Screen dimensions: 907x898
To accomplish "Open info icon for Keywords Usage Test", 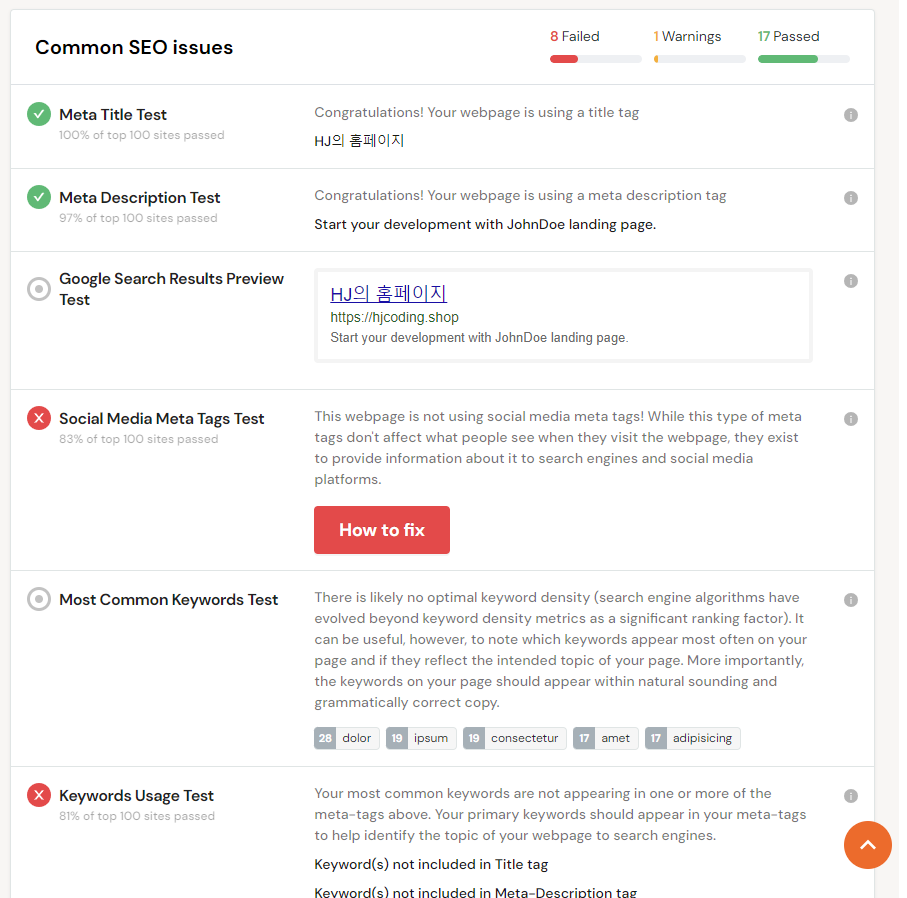I will pyautogui.click(x=850, y=796).
